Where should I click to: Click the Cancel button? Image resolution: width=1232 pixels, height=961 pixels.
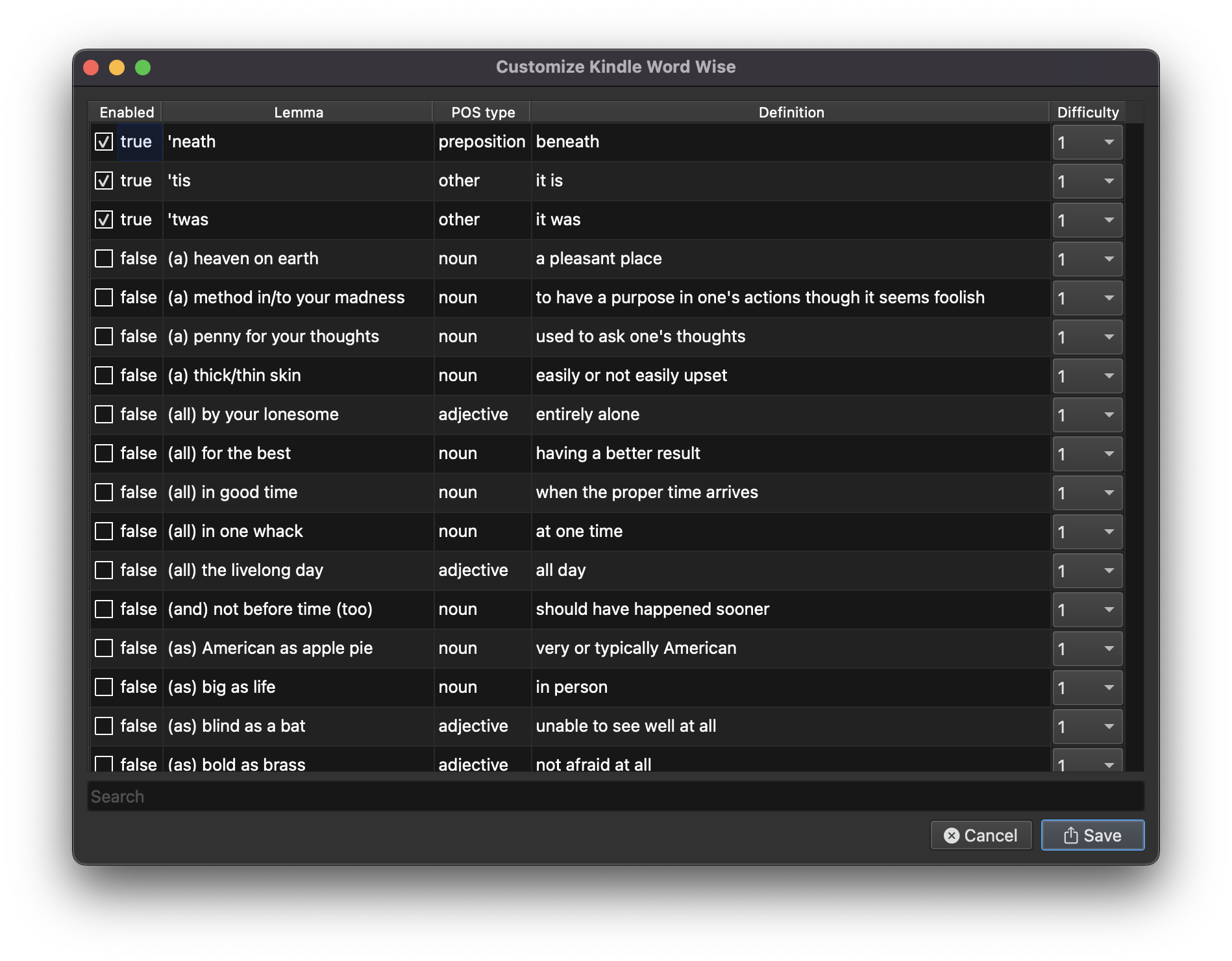[x=981, y=835]
